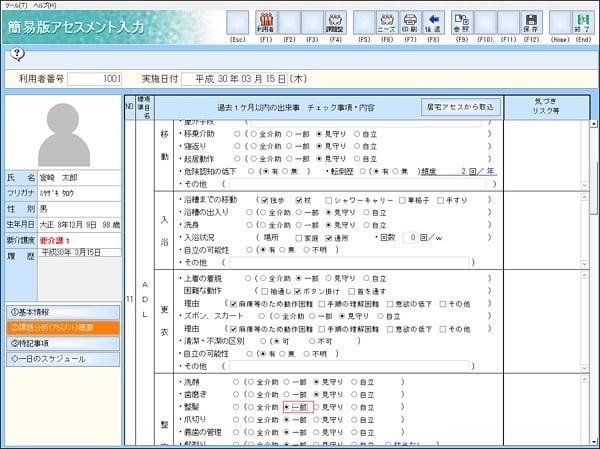This screenshot has height=449, width=600.
Task: Open the ニーズ (F6) toolbar icon
Action: [x=387, y=23]
